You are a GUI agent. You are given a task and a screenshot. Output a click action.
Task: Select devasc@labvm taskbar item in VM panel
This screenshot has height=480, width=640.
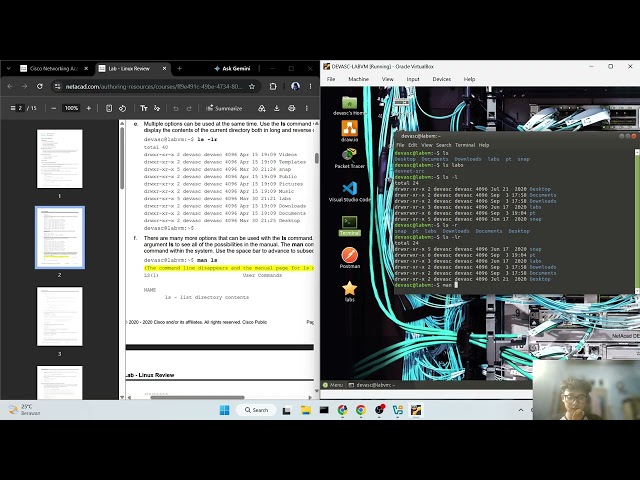pyautogui.click(x=372, y=385)
